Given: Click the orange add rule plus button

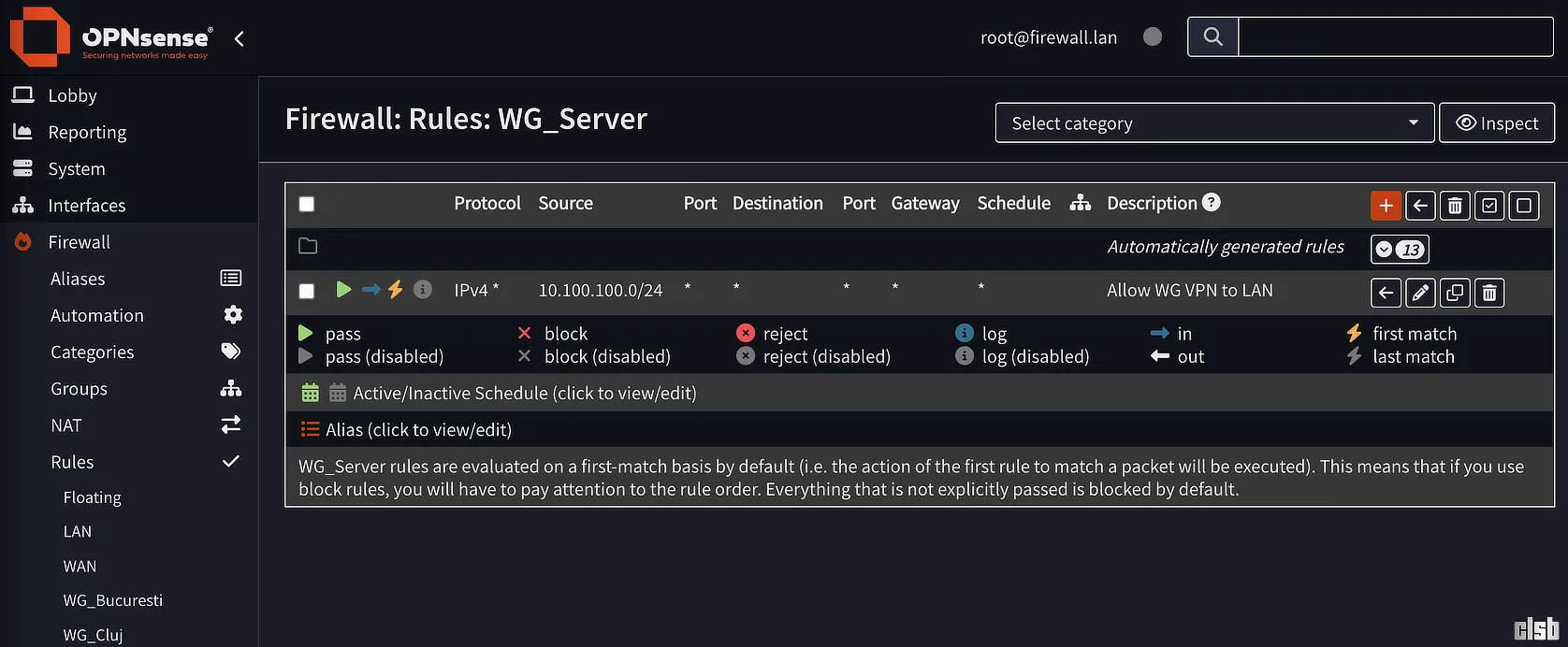Looking at the screenshot, I should coord(1386,206).
